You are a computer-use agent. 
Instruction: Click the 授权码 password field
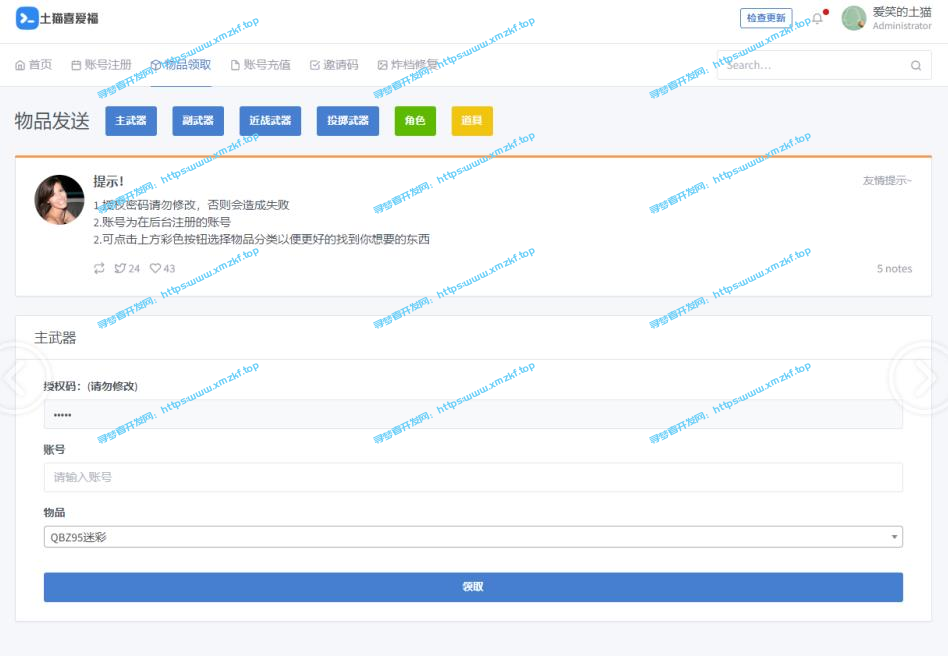point(473,414)
